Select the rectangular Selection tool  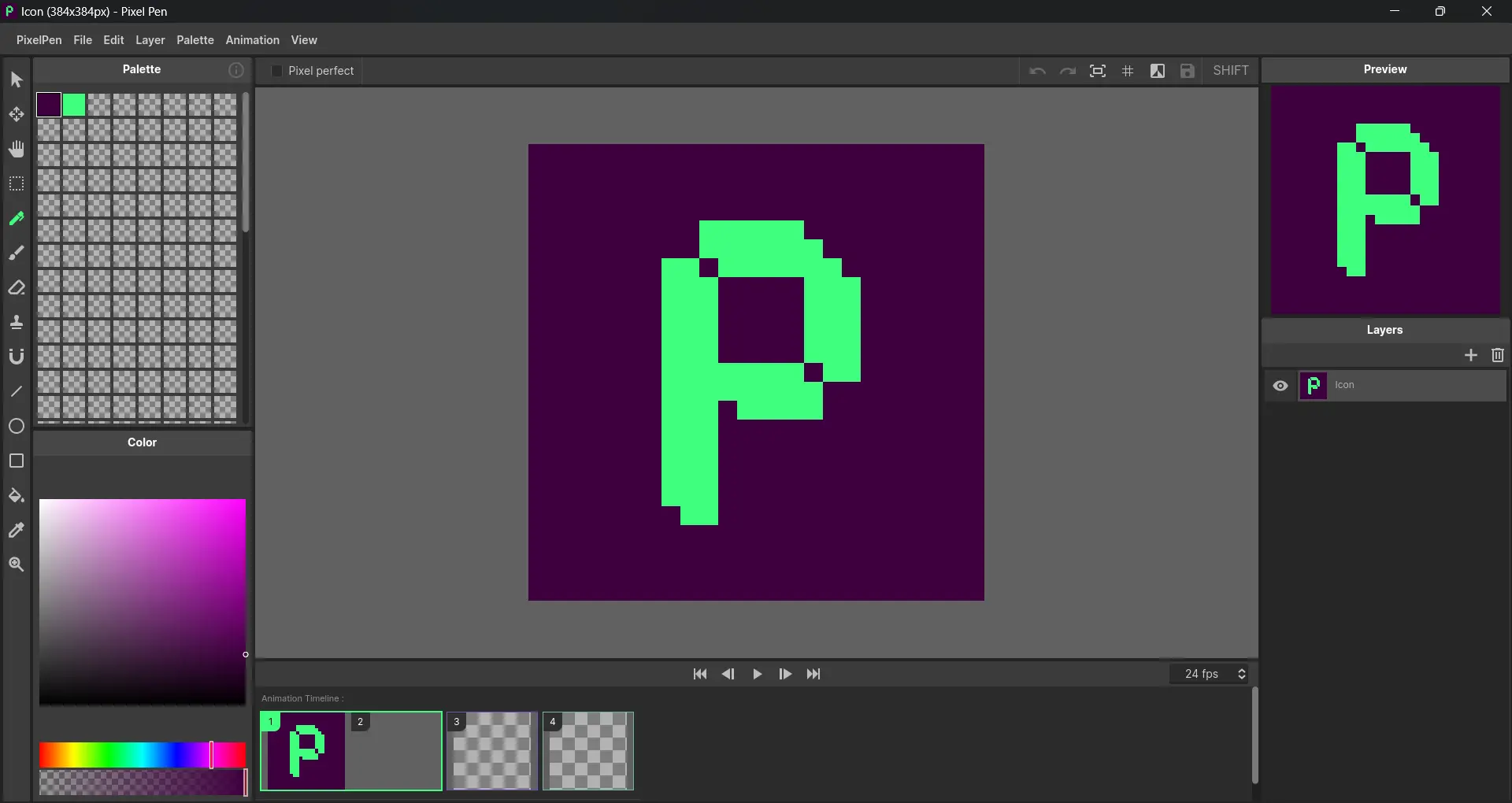click(17, 183)
